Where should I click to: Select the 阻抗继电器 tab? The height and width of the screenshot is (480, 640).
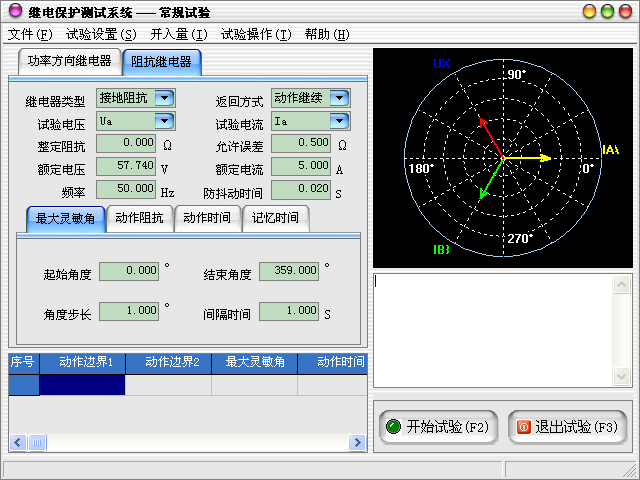tap(162, 62)
